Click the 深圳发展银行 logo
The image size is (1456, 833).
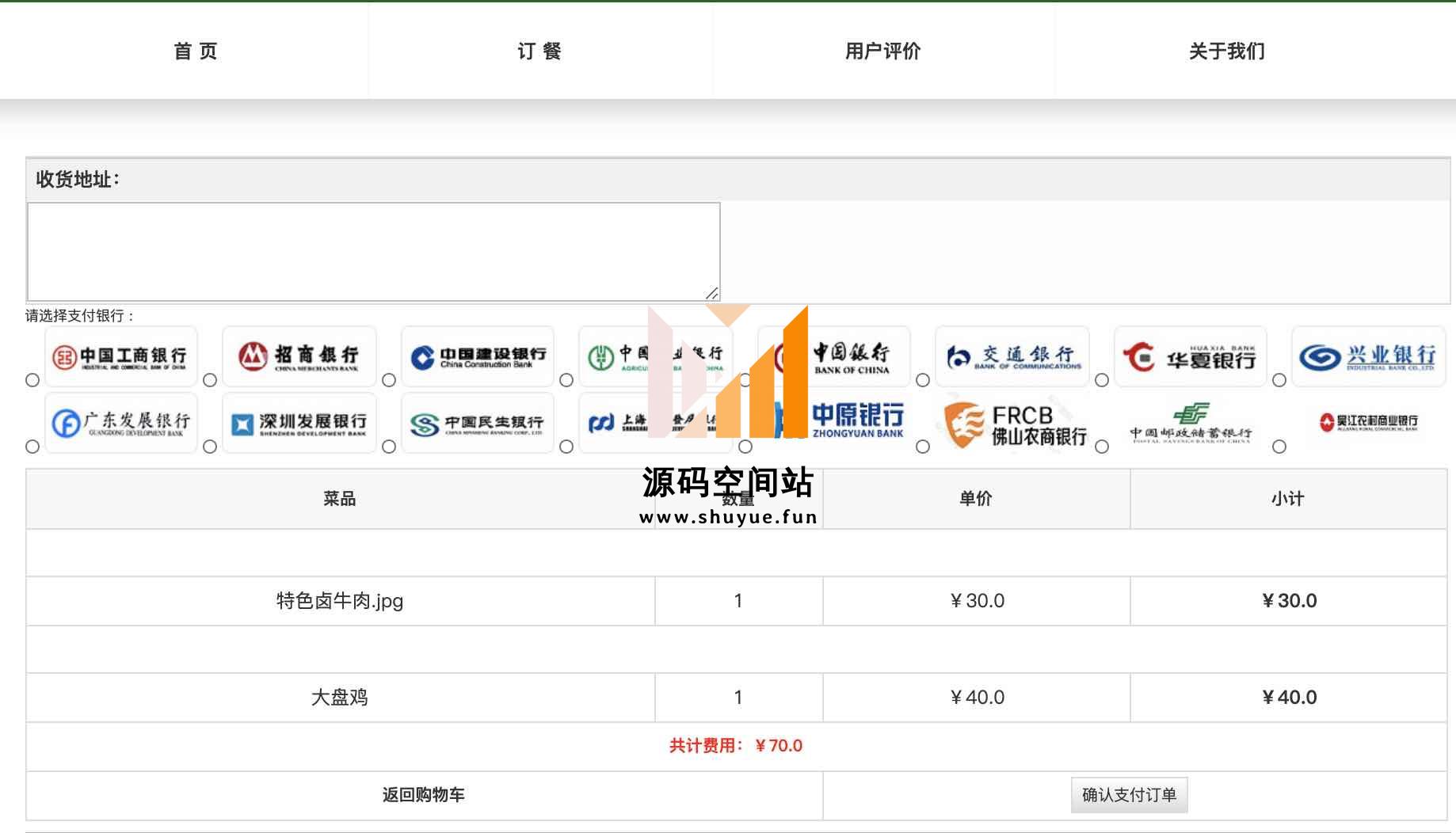click(299, 423)
